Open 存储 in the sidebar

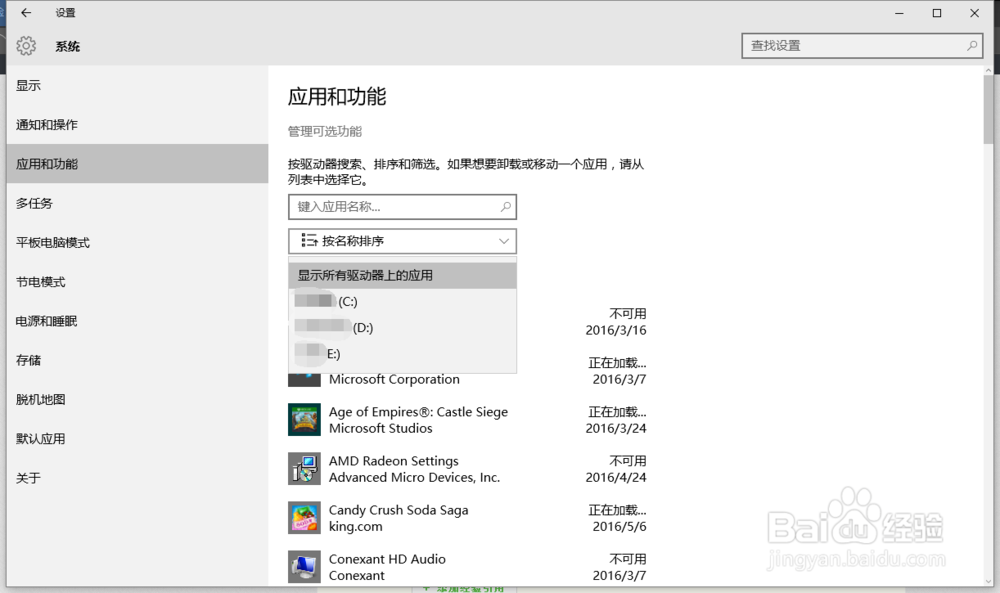coord(137,360)
